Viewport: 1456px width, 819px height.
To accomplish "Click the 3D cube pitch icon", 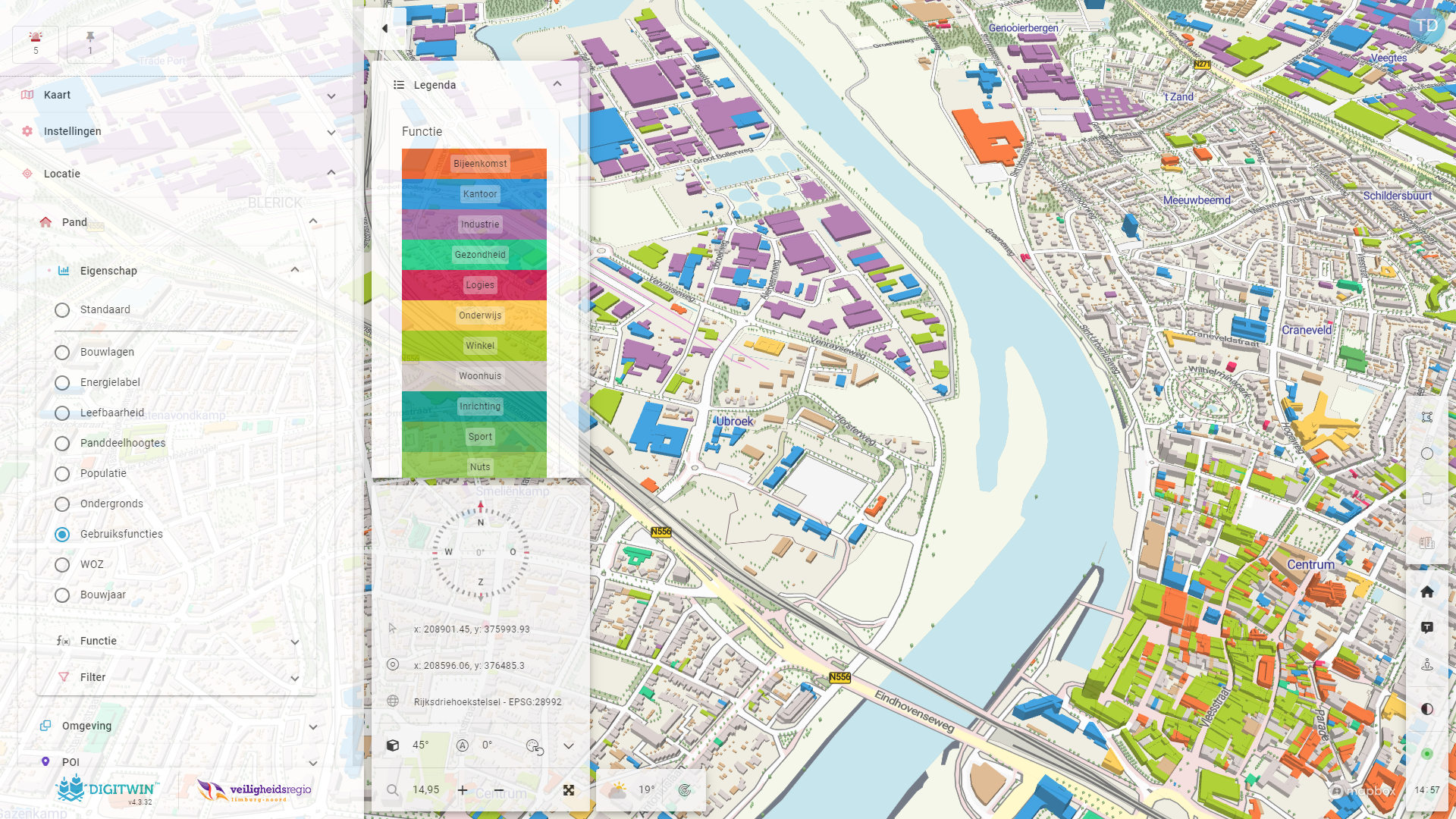I will [393, 745].
